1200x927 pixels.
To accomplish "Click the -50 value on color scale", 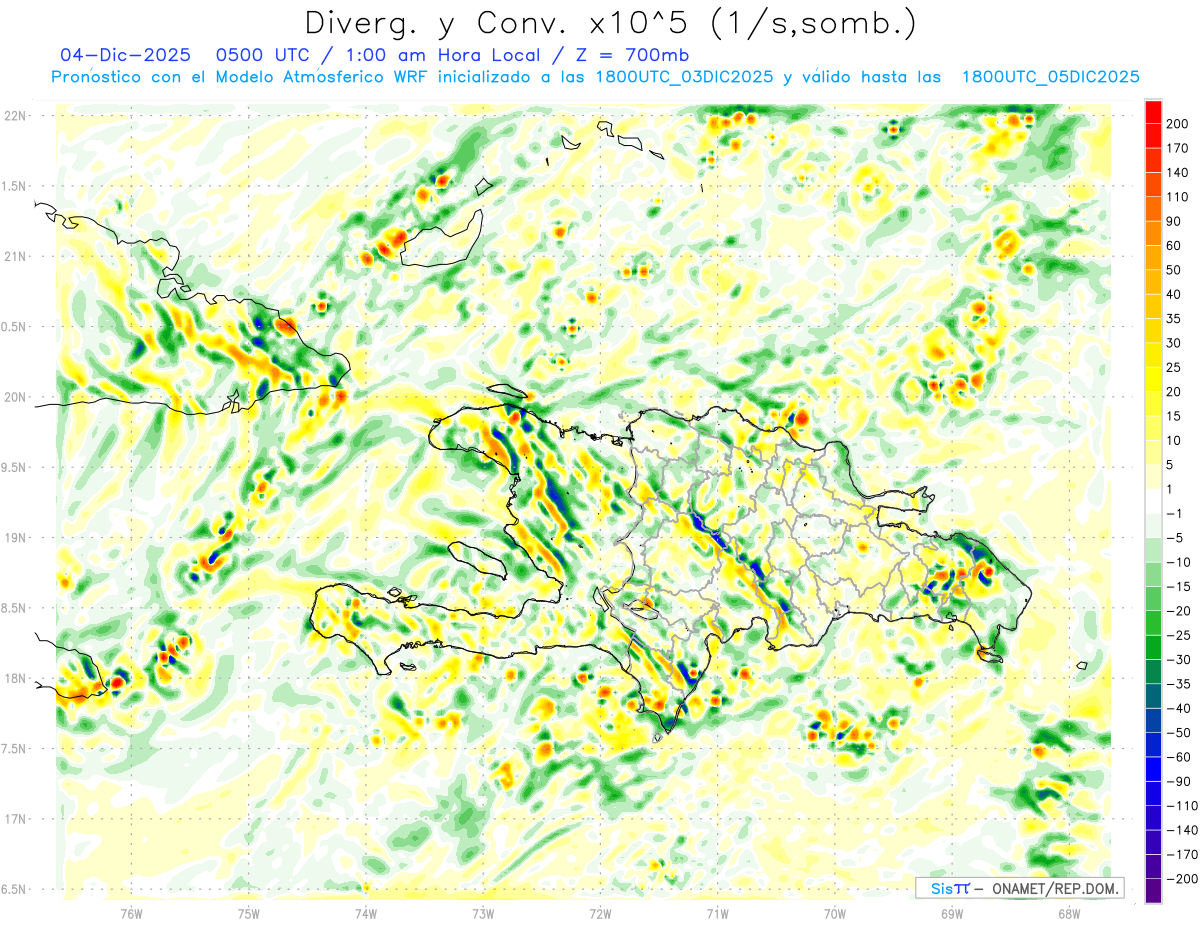I will click(x=1178, y=733).
